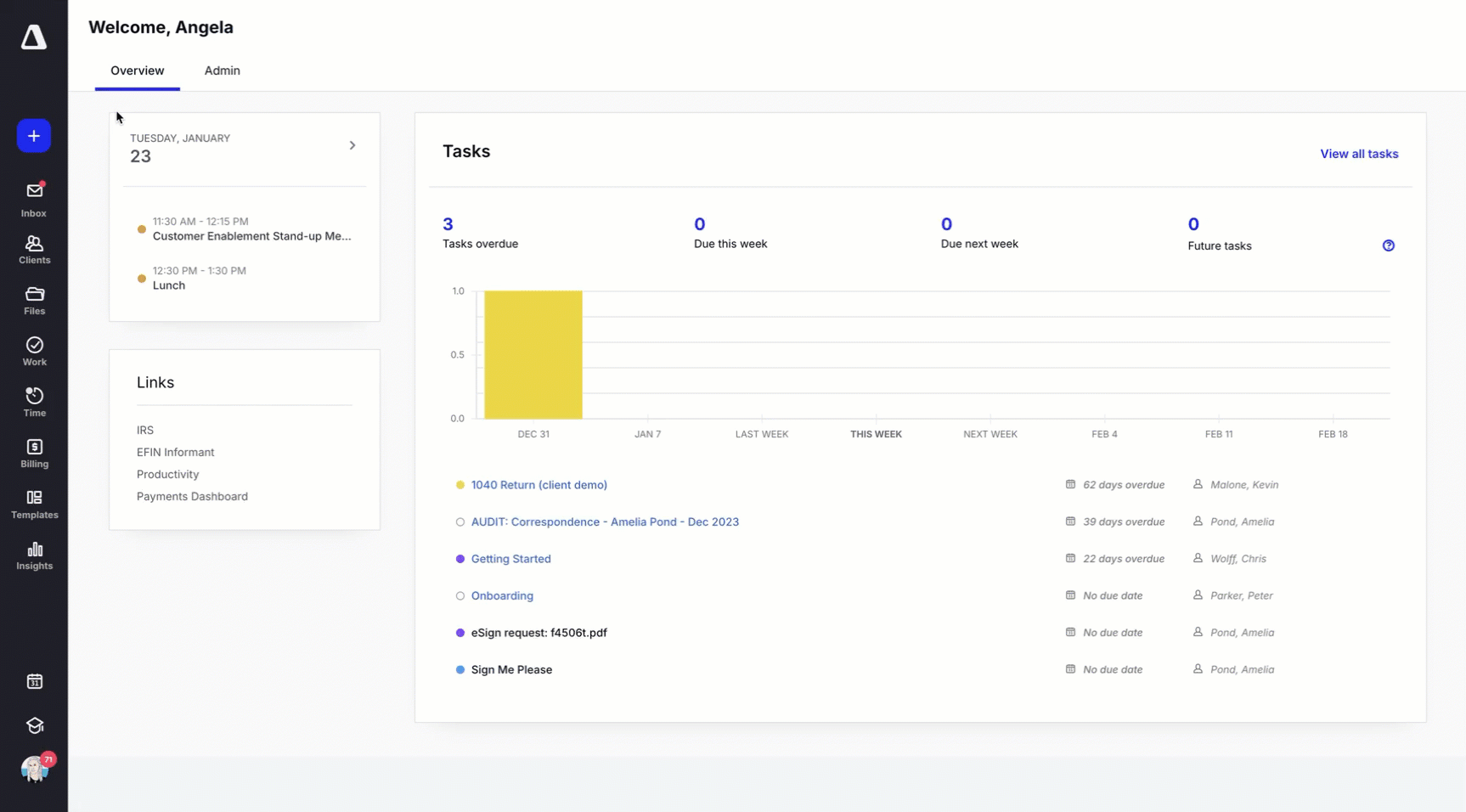Image resolution: width=1466 pixels, height=812 pixels.
Task: Toggle completion on Sign Me Please task
Action: pyautogui.click(x=460, y=669)
